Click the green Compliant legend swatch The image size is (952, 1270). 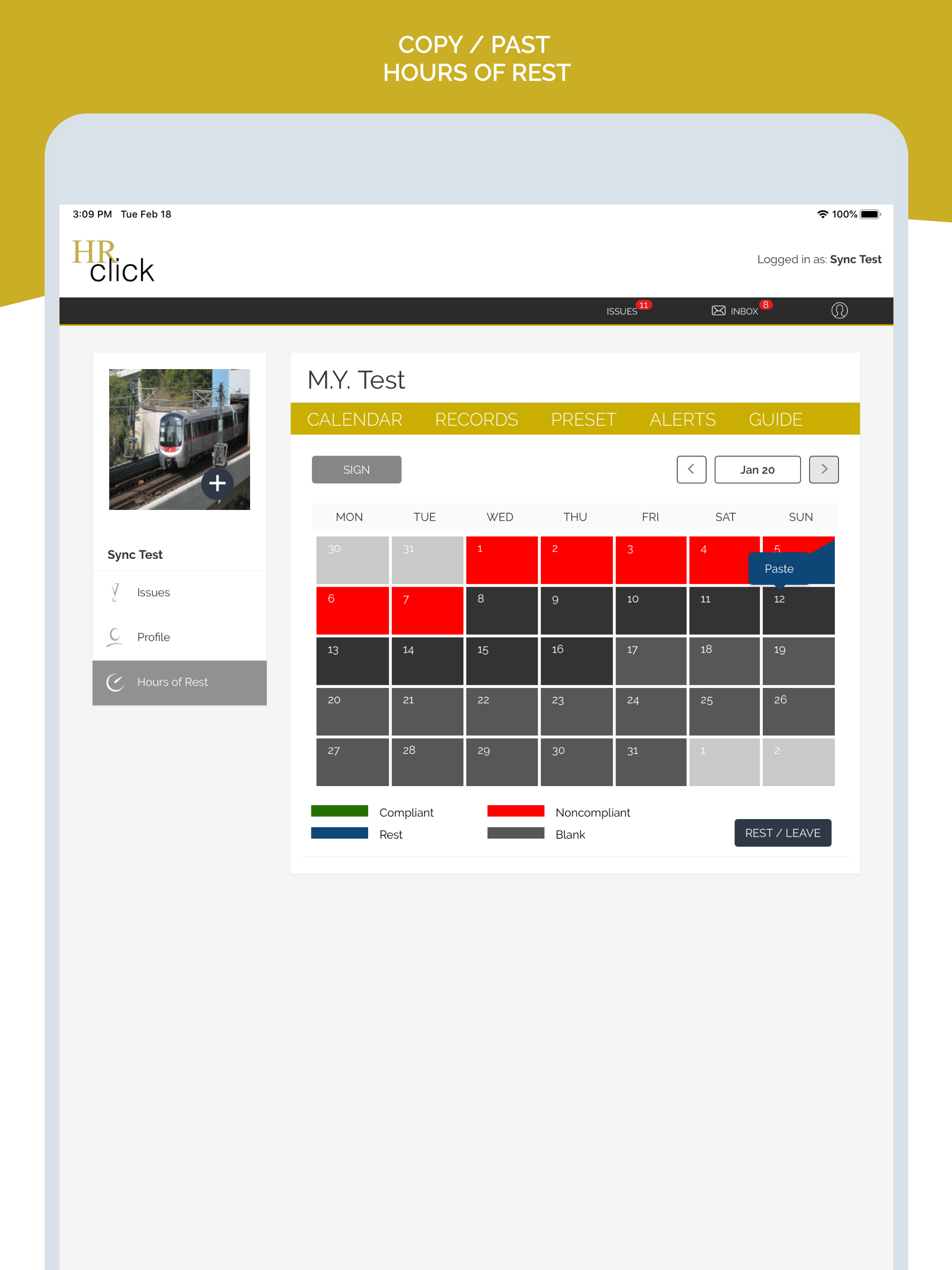pyautogui.click(x=339, y=811)
